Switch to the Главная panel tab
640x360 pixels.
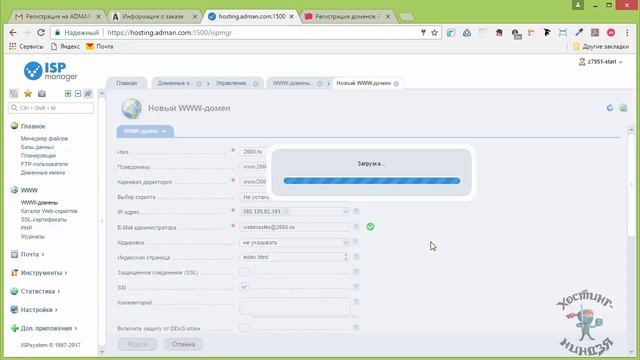[x=127, y=83]
